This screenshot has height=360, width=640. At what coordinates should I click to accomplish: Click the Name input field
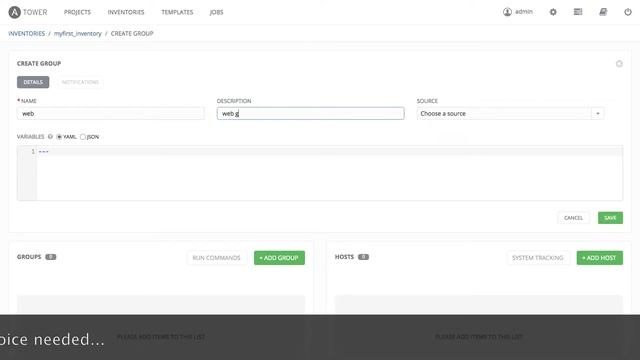(x=111, y=113)
